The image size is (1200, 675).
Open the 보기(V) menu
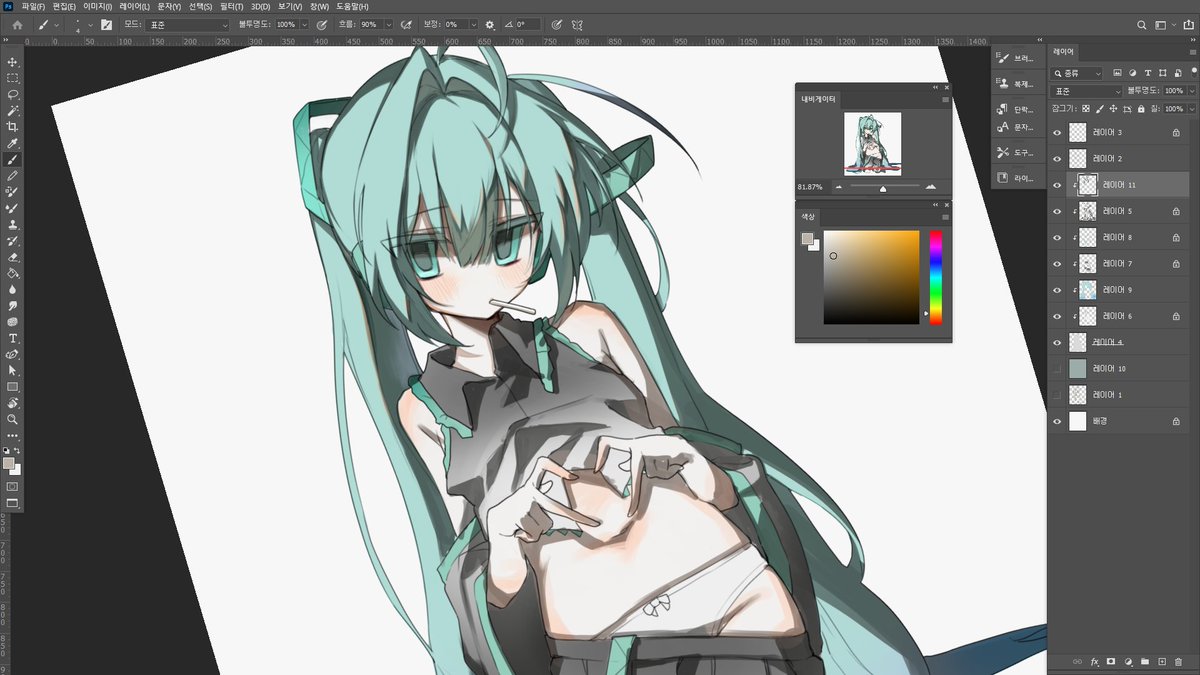pos(290,6)
